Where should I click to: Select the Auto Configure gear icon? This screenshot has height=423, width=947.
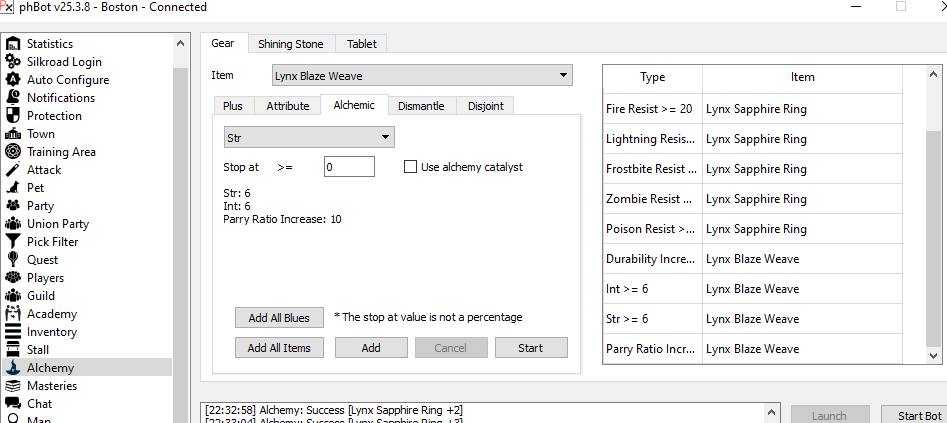point(13,80)
